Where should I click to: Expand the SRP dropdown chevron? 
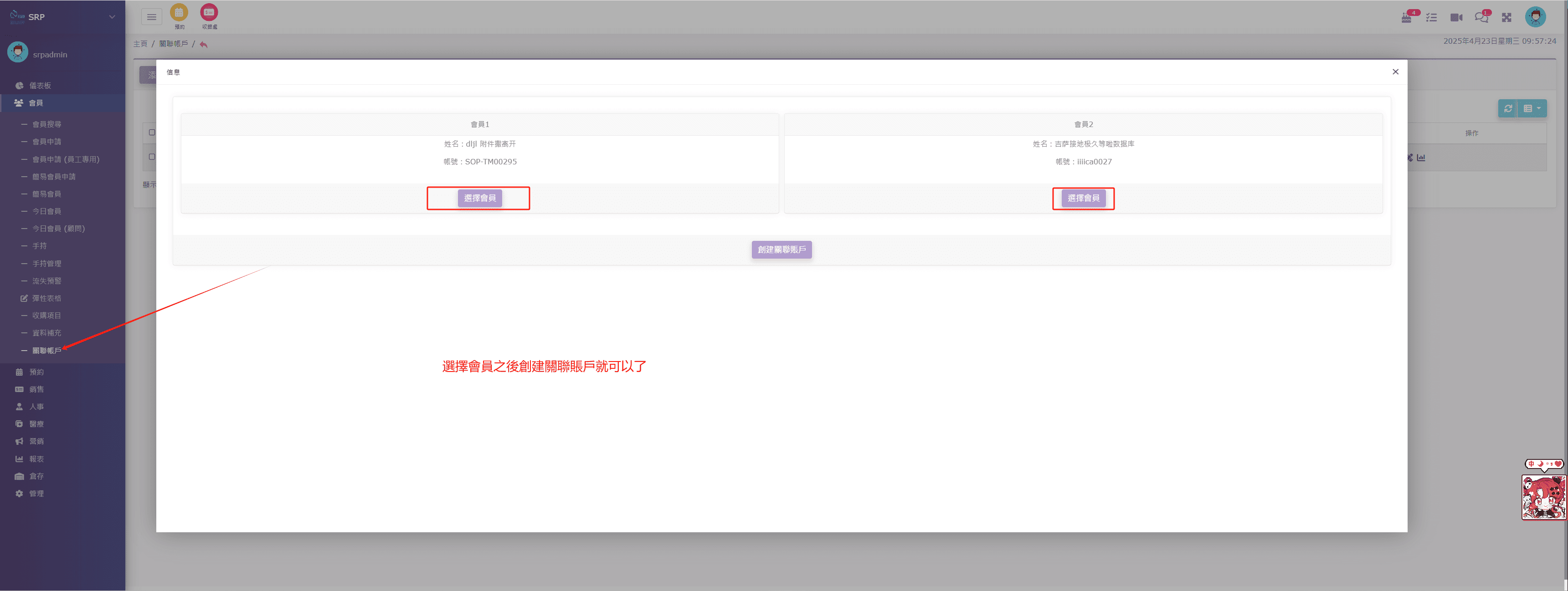[112, 17]
